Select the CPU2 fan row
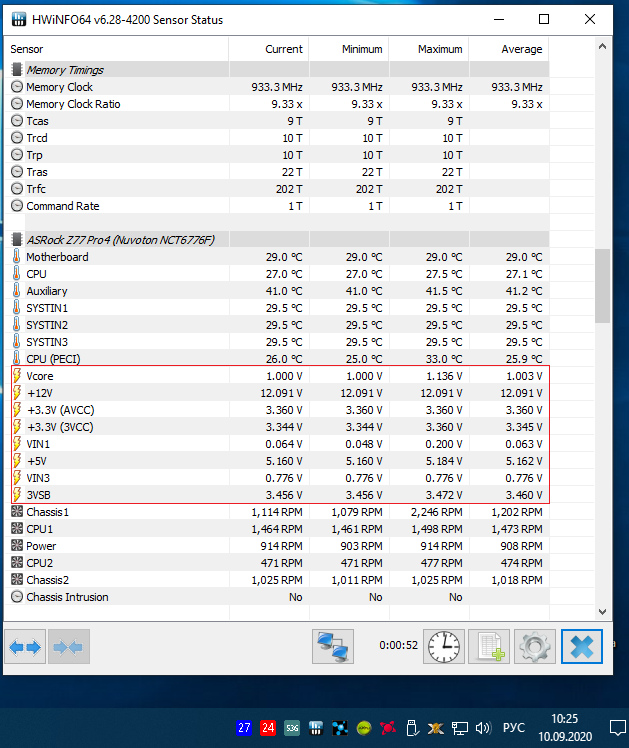629x748 pixels. [x=277, y=563]
